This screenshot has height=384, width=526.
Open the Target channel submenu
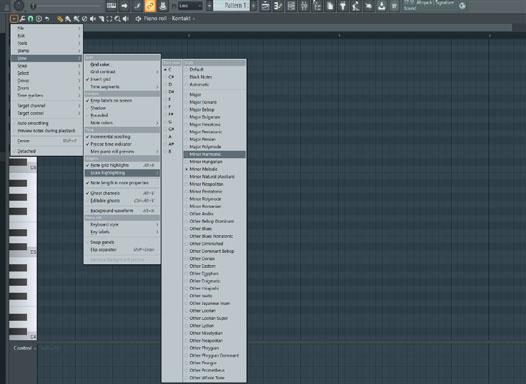point(47,106)
